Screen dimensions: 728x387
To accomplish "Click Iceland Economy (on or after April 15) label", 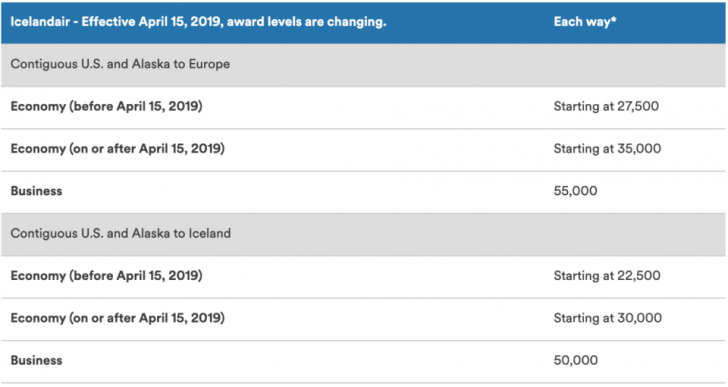I will (117, 318).
